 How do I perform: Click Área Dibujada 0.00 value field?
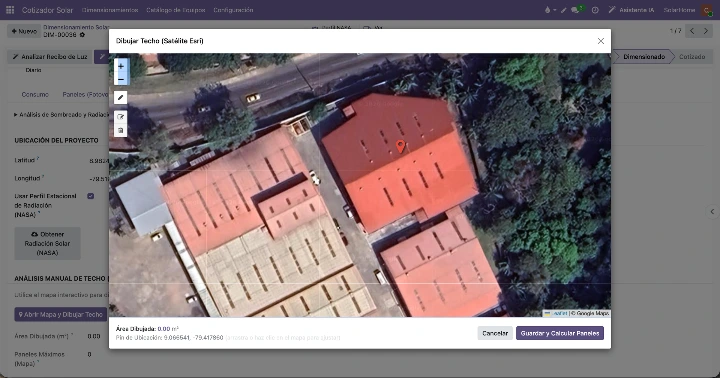[x=94, y=336]
